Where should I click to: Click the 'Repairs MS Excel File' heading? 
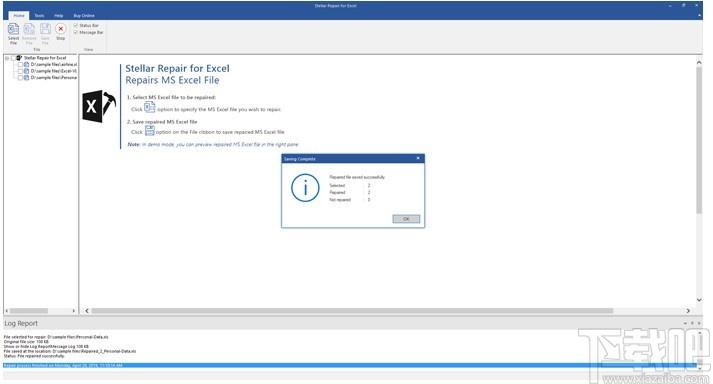pos(172,80)
